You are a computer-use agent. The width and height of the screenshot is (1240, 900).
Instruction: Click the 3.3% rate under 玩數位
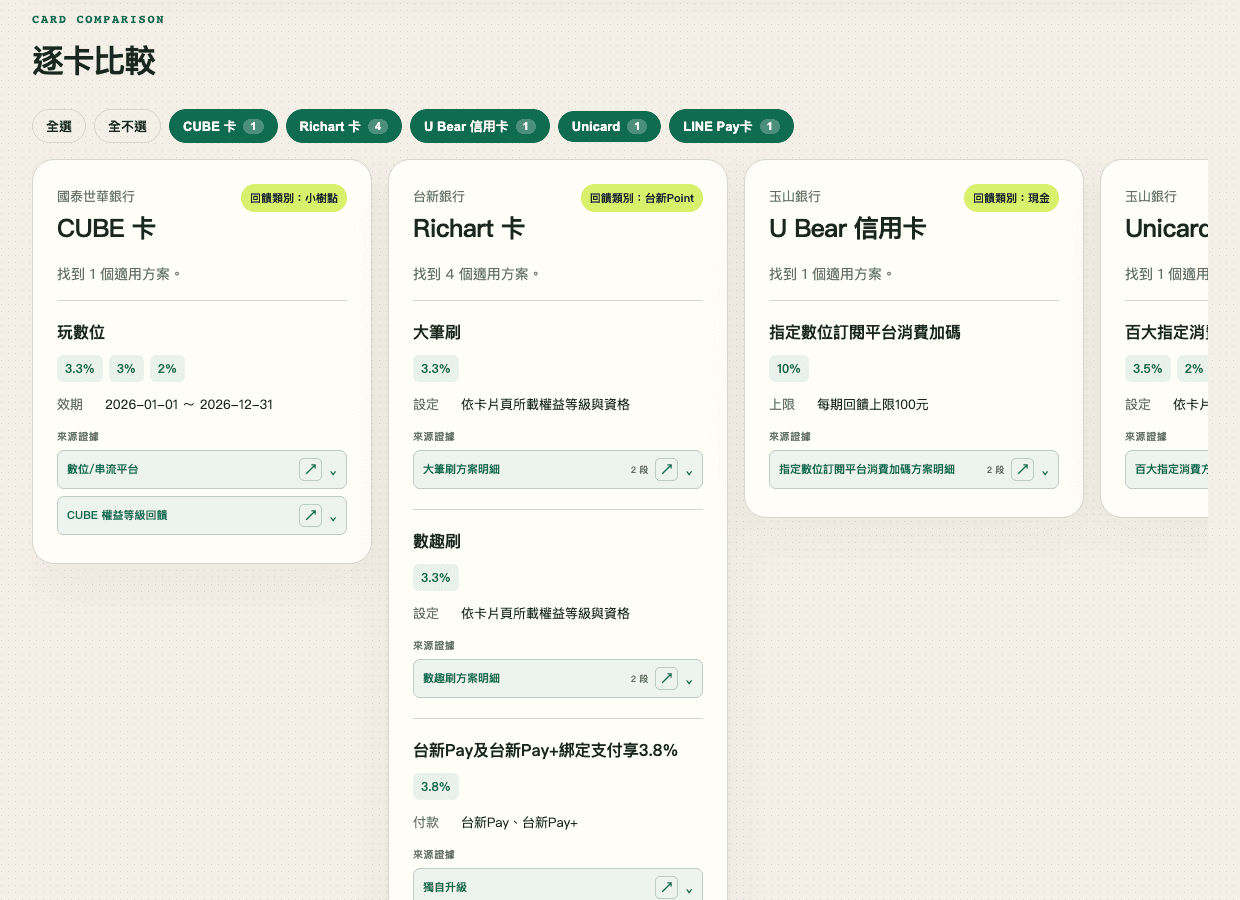click(80, 368)
